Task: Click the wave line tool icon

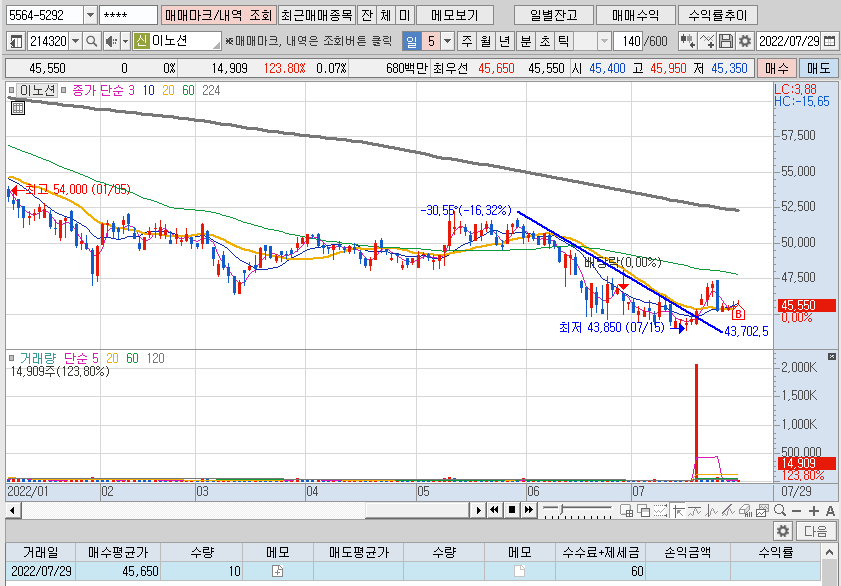Action: (x=695, y=510)
